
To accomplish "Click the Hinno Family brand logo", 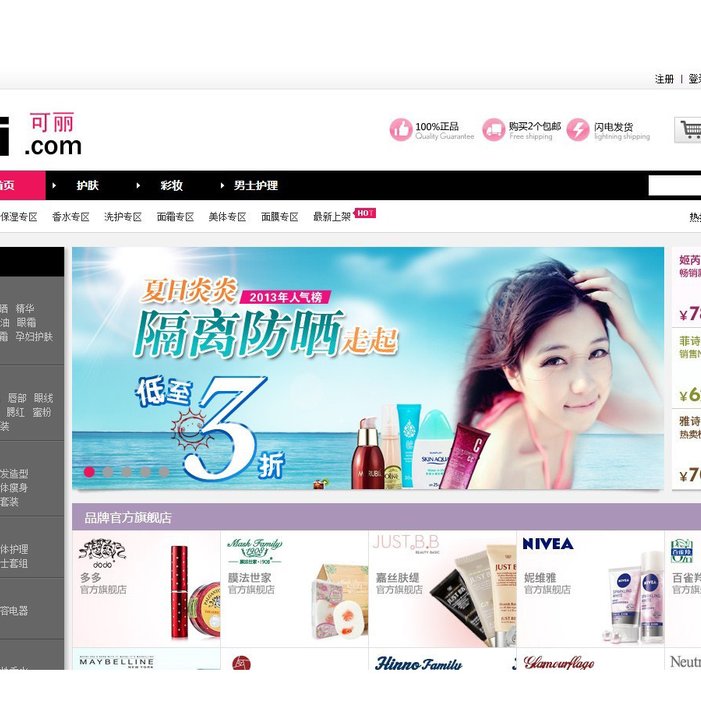I will tap(418, 663).
